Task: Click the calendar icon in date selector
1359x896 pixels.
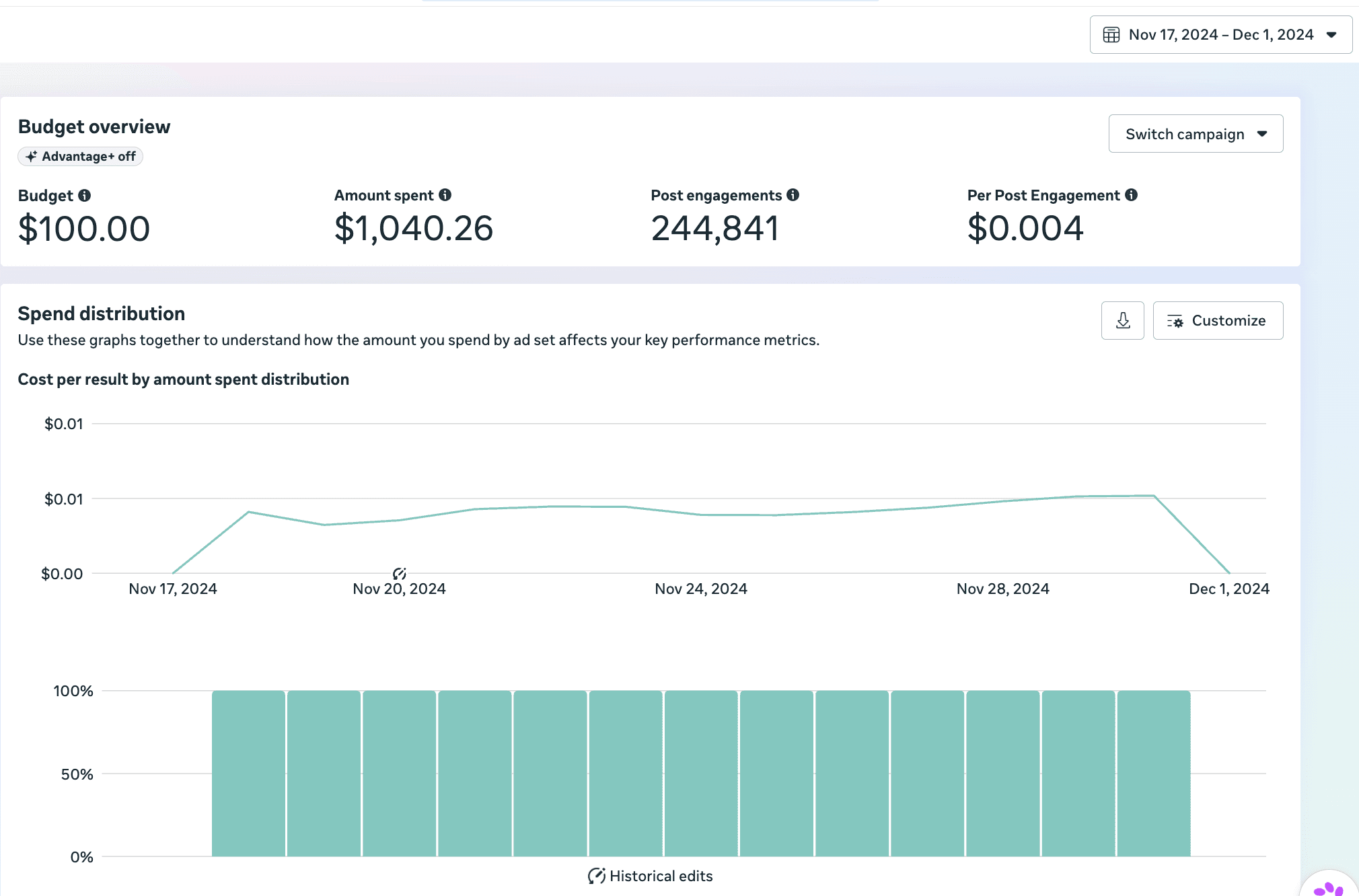Action: (x=1111, y=35)
